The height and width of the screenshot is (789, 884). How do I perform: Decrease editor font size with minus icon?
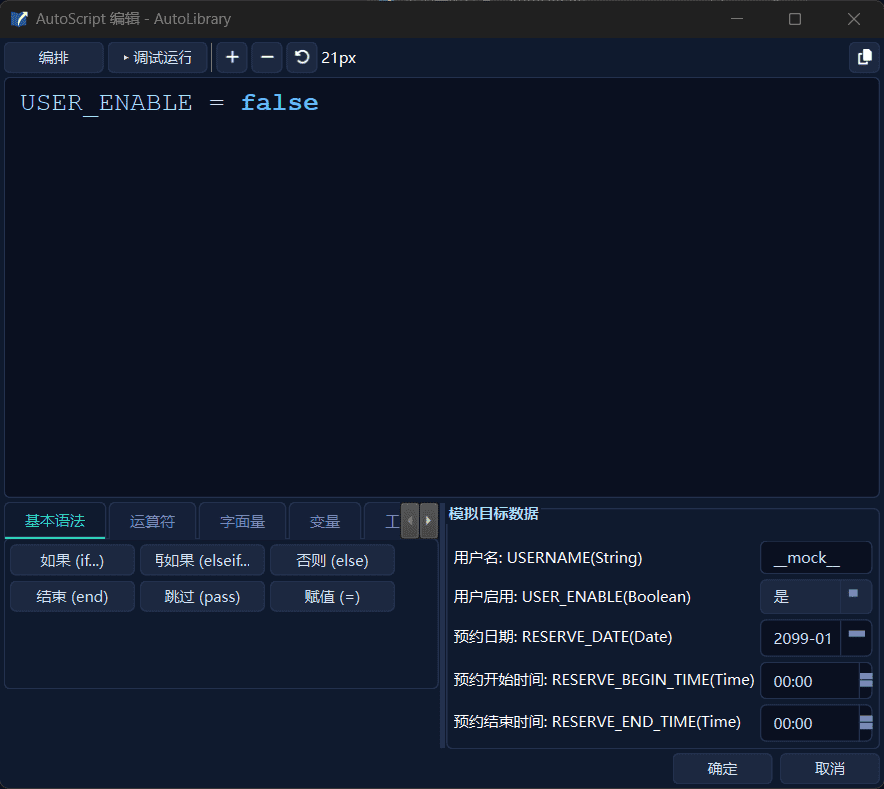click(x=267, y=58)
